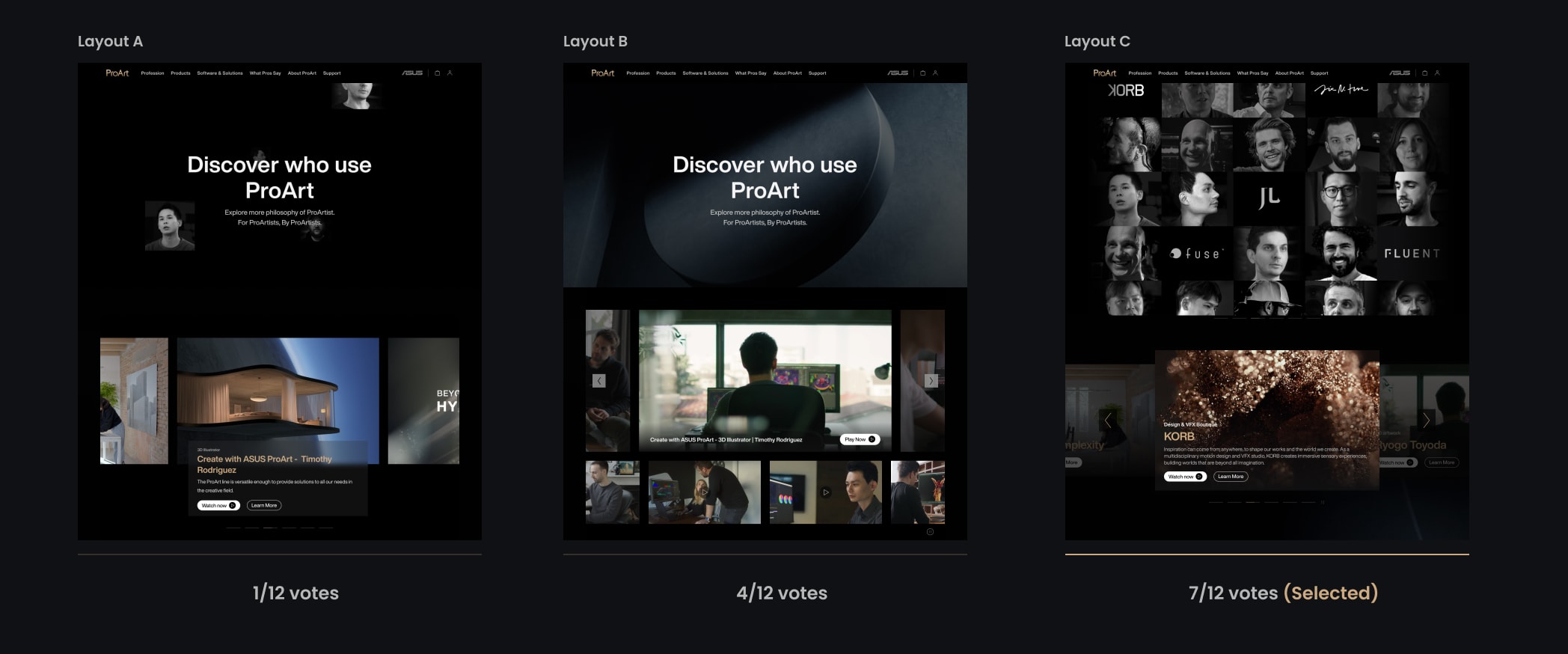Click Watch now button on KORB card
The height and width of the screenshot is (654, 1568).
1185,477
